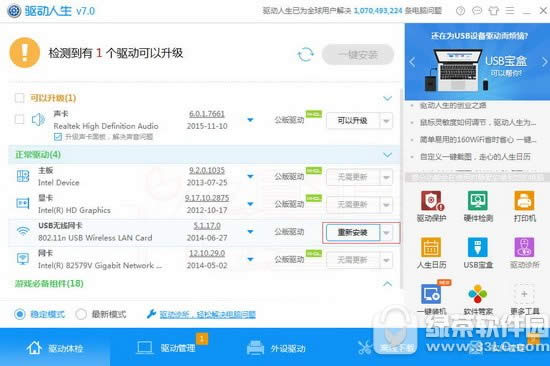This screenshot has height=366, width=550.
Task: Open news link 驱动人生的创业之路
Action: tap(453, 105)
